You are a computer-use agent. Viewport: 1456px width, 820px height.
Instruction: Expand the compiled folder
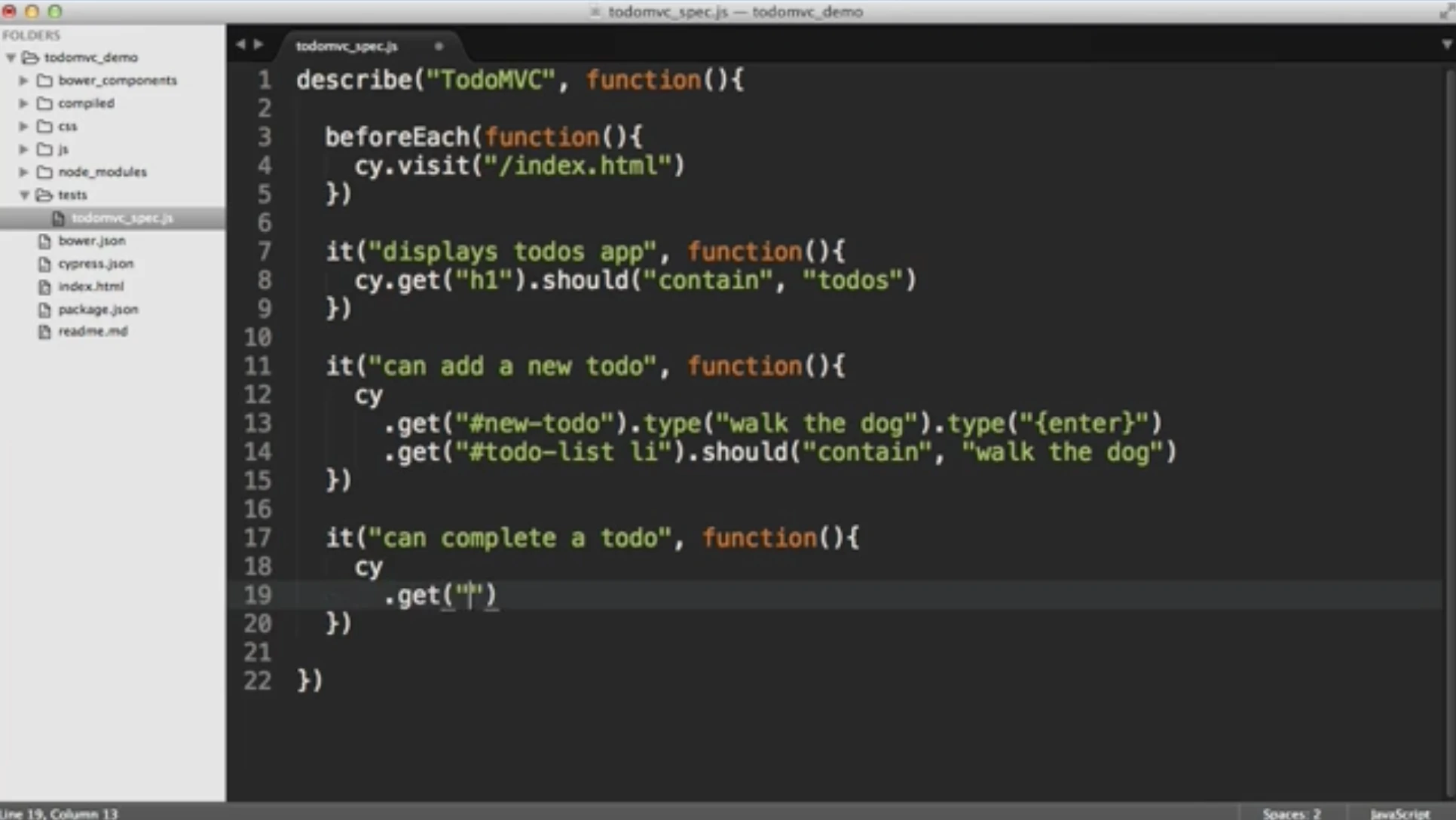(23, 103)
